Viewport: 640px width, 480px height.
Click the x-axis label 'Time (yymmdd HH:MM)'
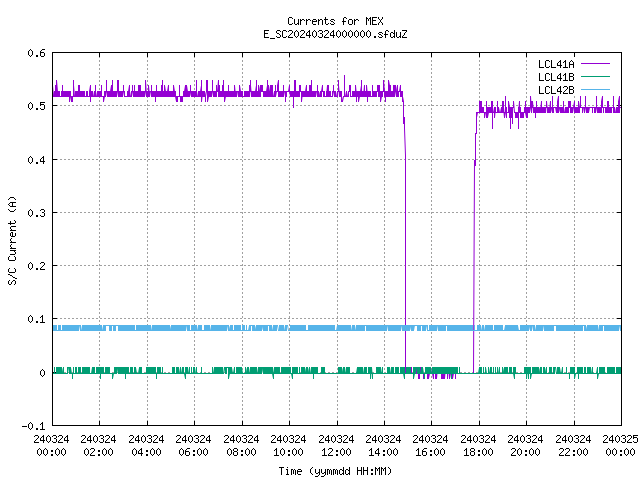click(x=335, y=471)
